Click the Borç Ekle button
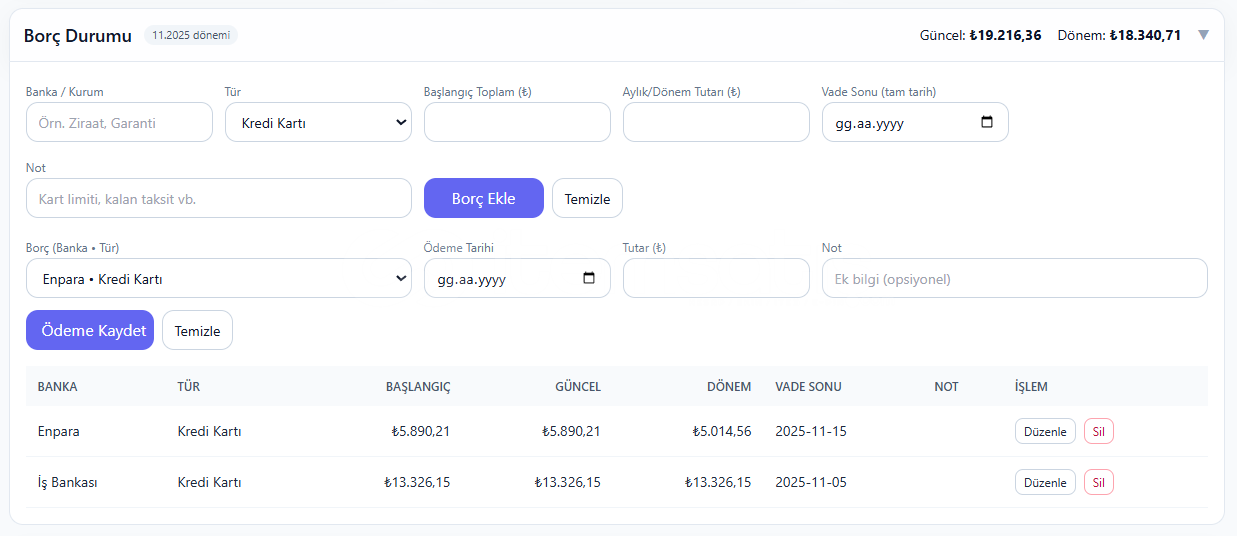This screenshot has height=536, width=1237. pyautogui.click(x=483, y=198)
